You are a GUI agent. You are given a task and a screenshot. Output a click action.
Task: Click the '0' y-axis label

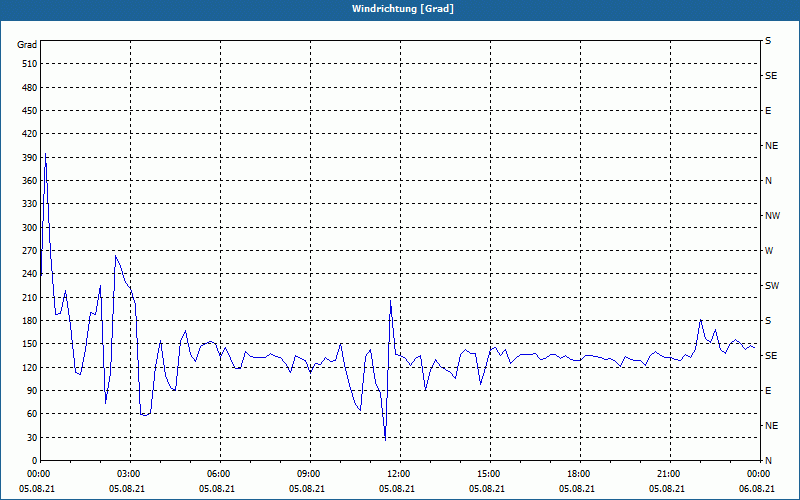pyautogui.click(x=35, y=461)
